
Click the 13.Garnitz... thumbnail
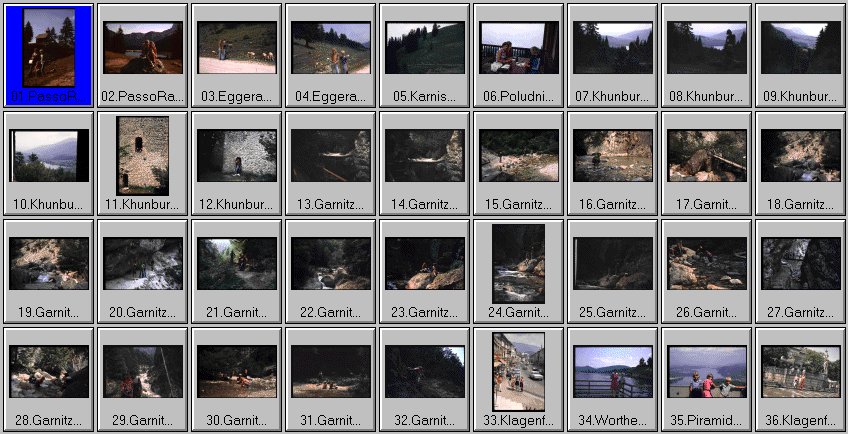click(x=331, y=156)
